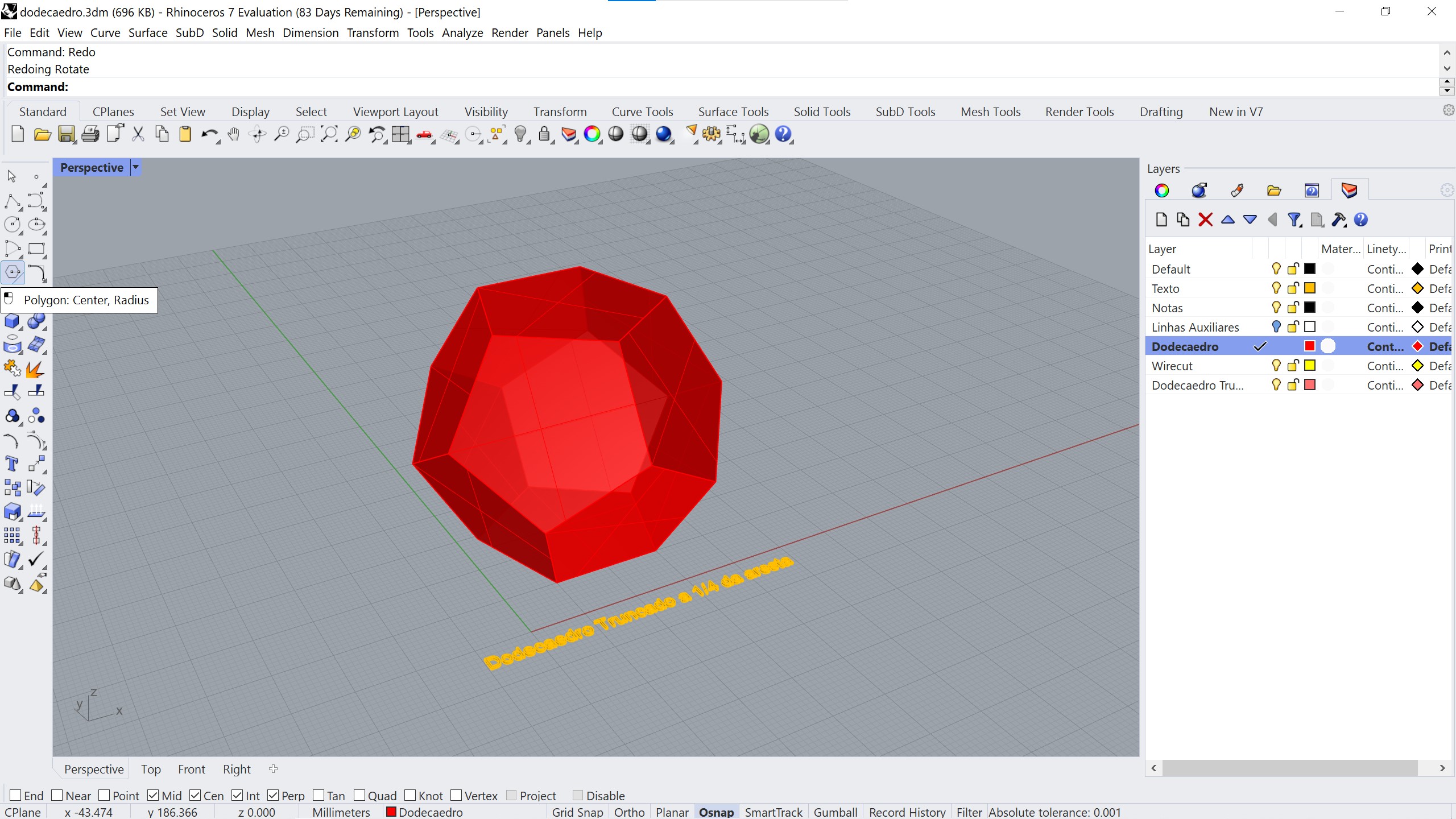Open the Solid menu

[225, 32]
